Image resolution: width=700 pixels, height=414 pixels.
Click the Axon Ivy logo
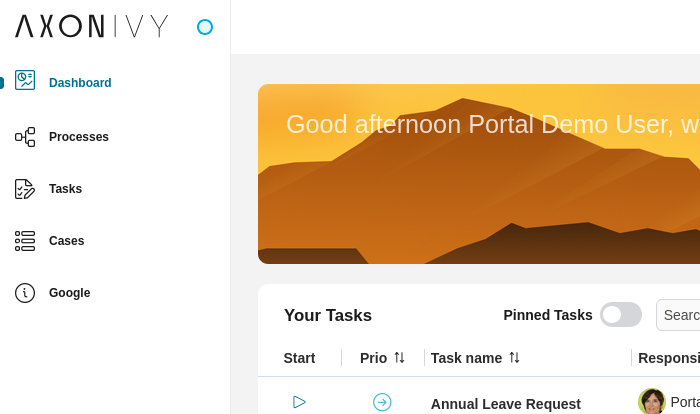(92, 26)
